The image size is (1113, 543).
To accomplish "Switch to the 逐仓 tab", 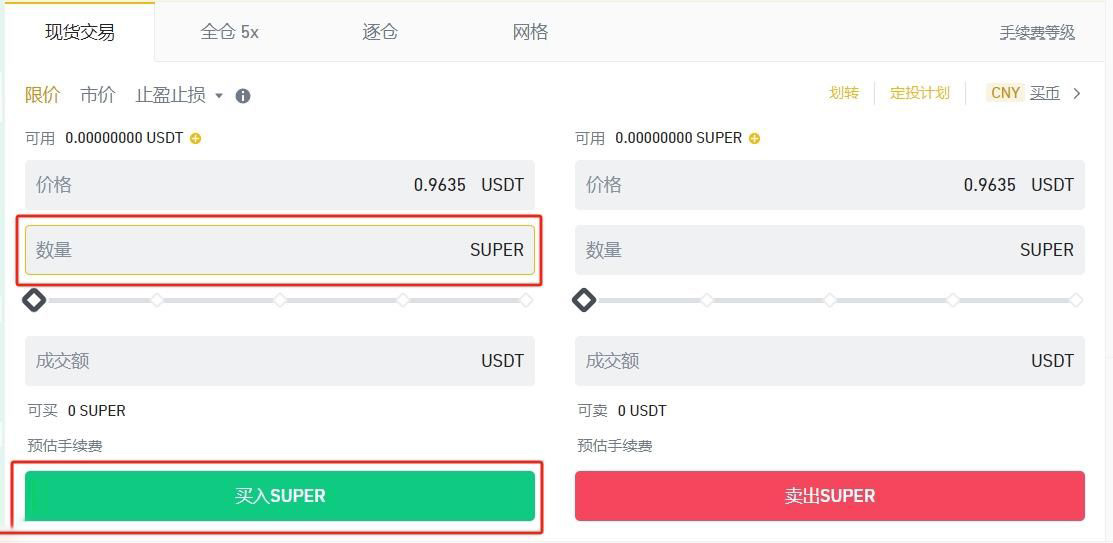I will (x=380, y=32).
